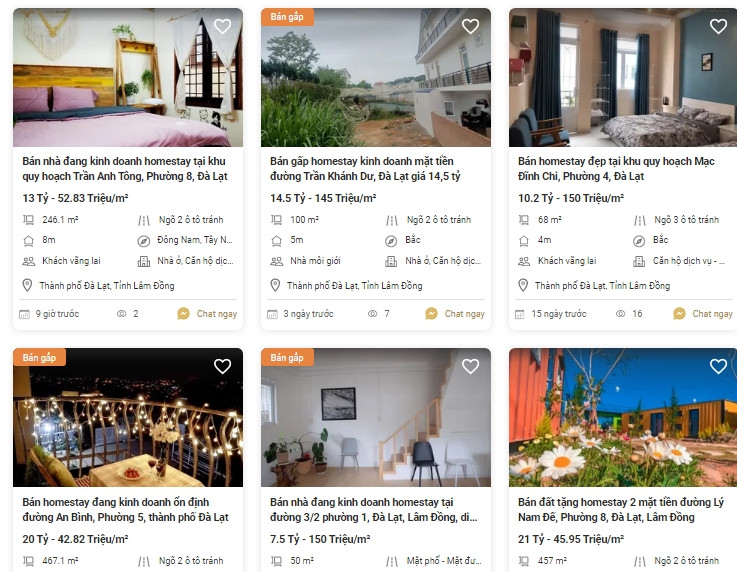Image resolution: width=737 pixels, height=572 pixels.
Task: Open 'Bán homestay đẹp tại khu quy hoạch Mạc Đĩnh Chi'
Action: coord(616,169)
